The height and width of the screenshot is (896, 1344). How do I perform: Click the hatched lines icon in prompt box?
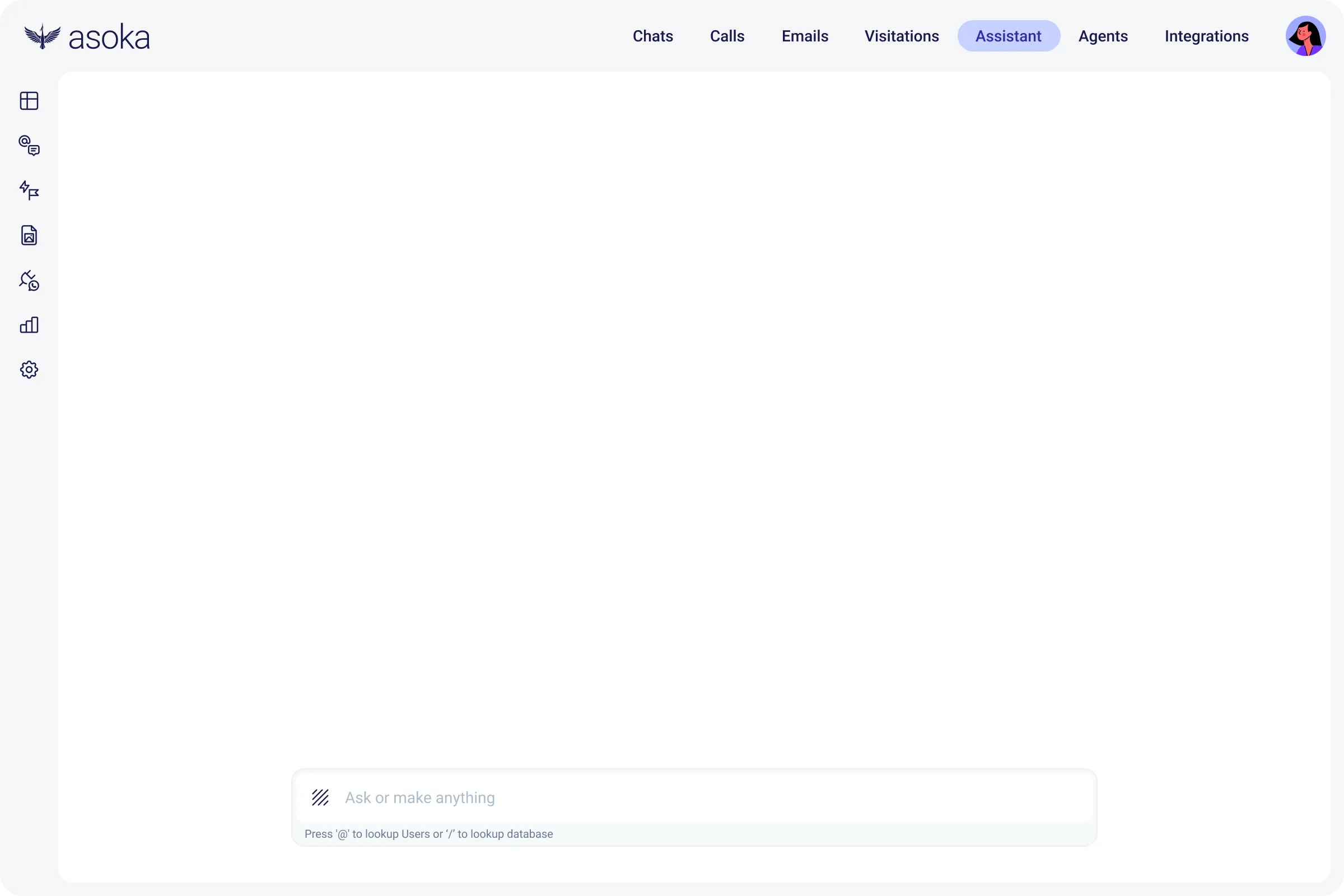point(320,797)
